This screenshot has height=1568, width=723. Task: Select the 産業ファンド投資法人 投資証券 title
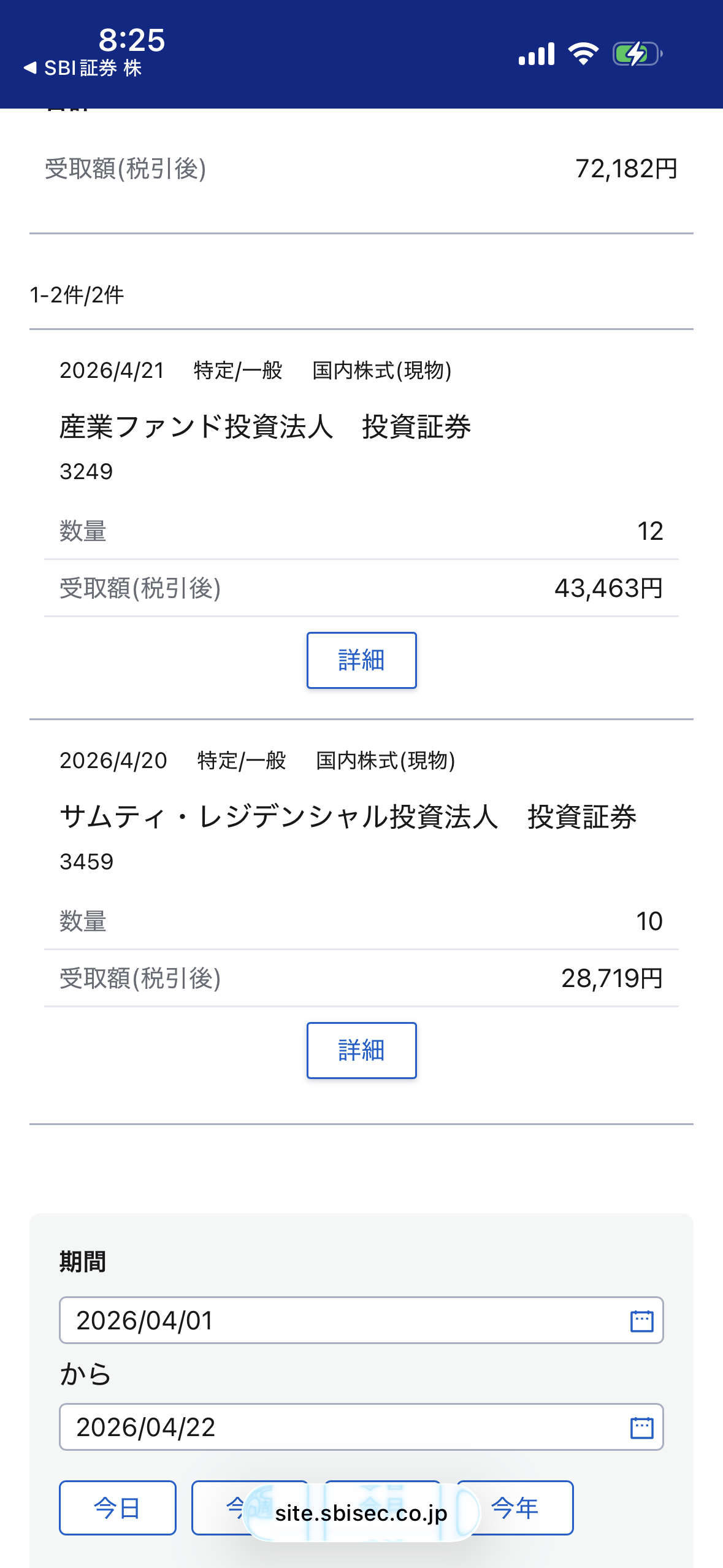click(x=265, y=427)
